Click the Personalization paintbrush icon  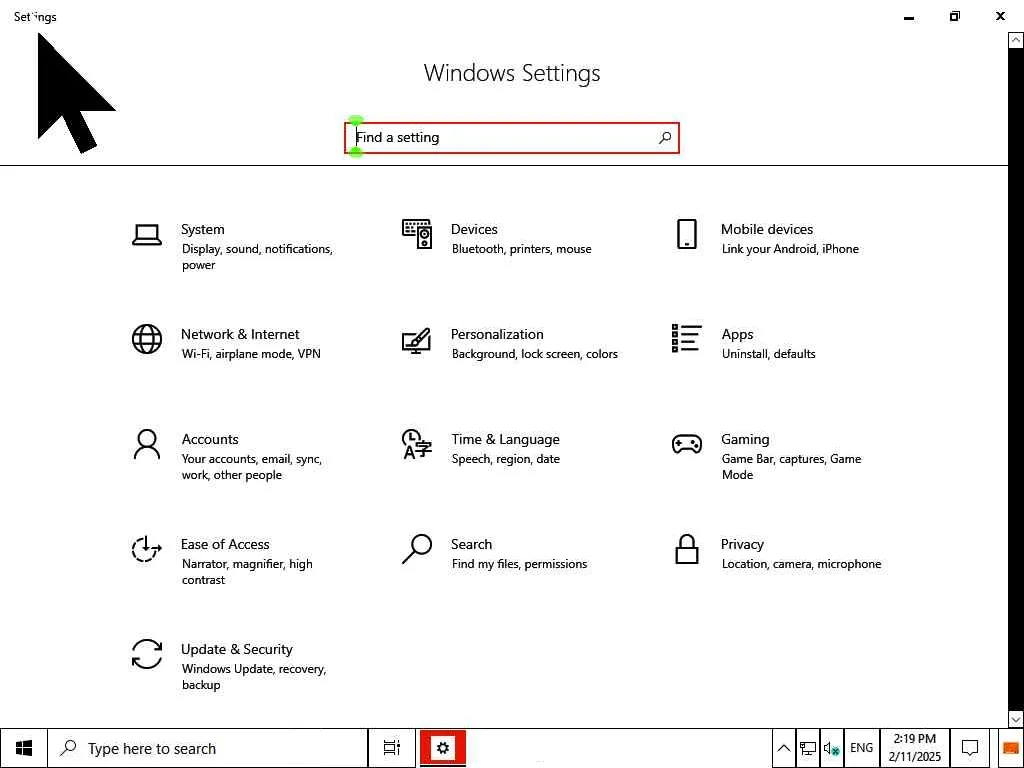point(417,340)
